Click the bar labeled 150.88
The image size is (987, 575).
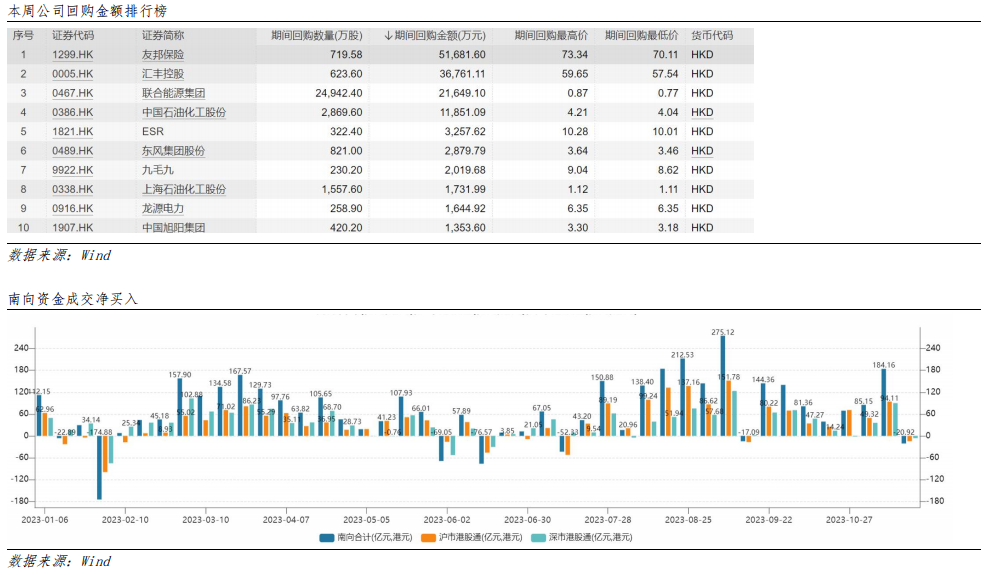[x=602, y=408]
